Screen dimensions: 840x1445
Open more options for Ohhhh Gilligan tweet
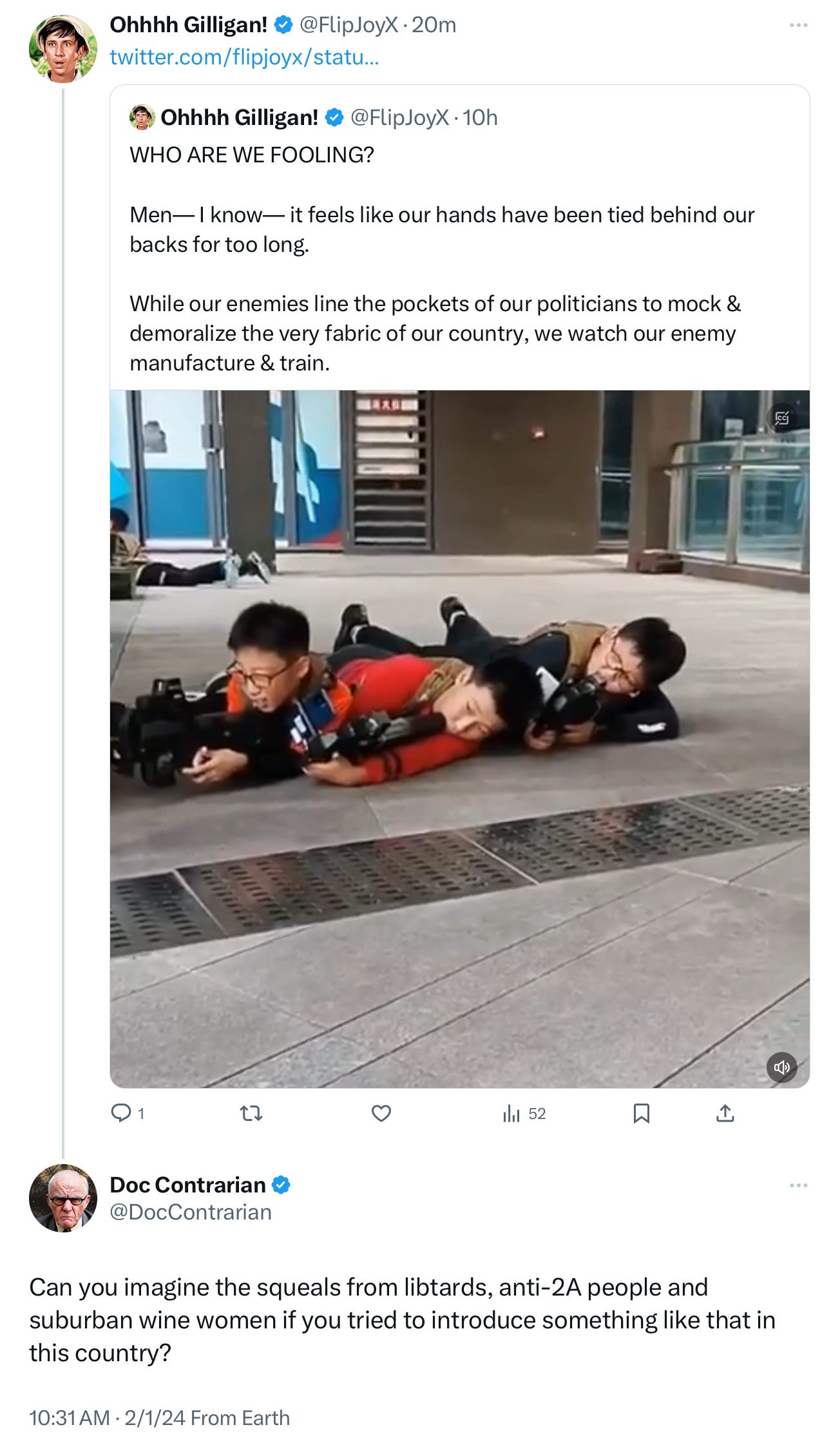click(x=798, y=25)
